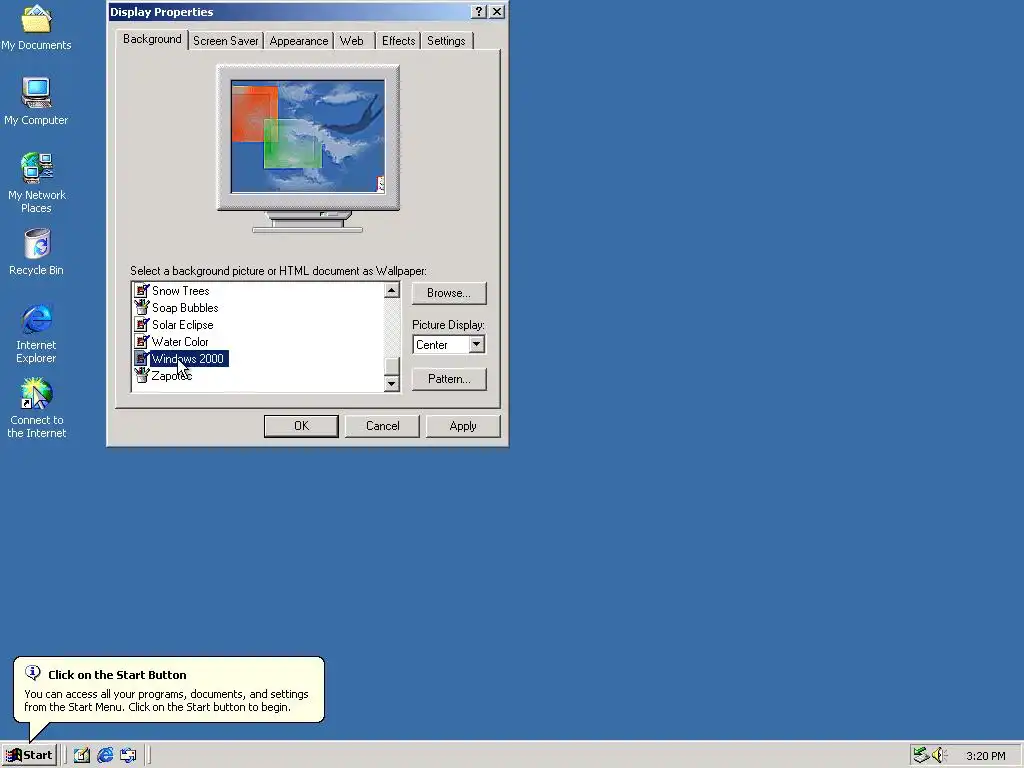Viewport: 1024px width, 768px height.
Task: Select Connect to the Internet shortcut
Action: (36, 409)
